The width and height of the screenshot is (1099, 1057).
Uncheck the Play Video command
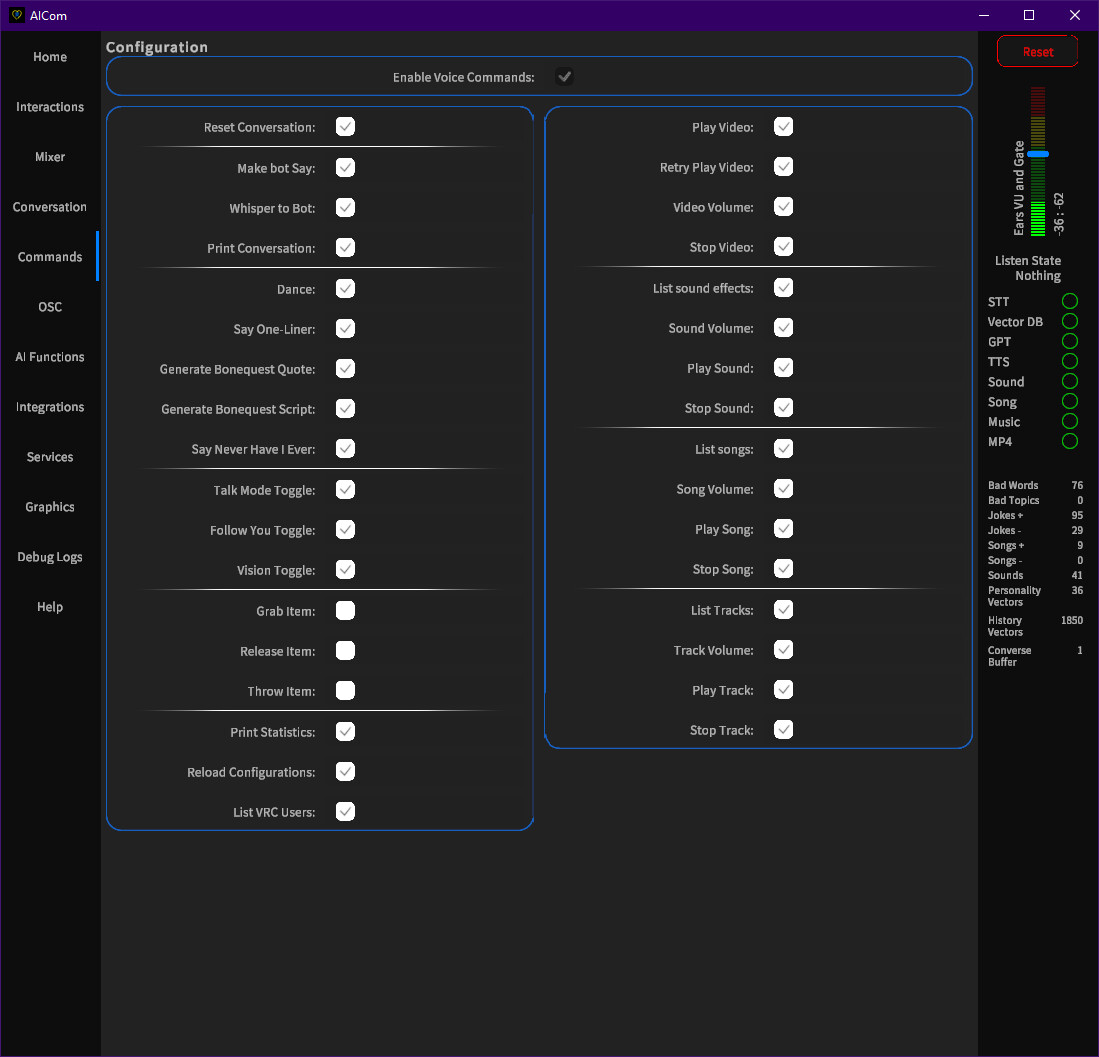coord(783,126)
